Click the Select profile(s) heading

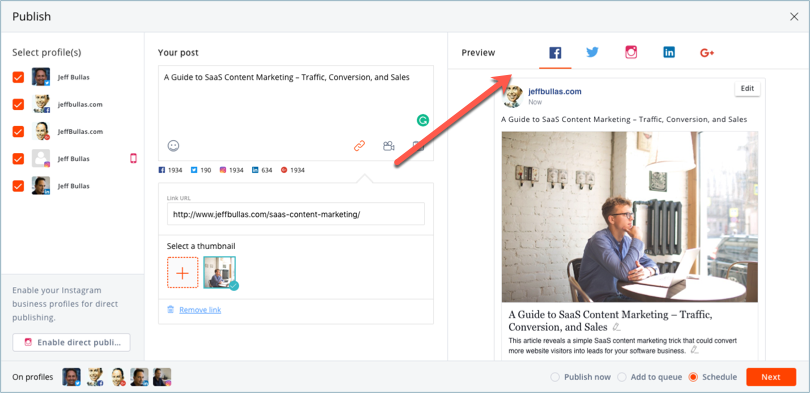(46, 53)
